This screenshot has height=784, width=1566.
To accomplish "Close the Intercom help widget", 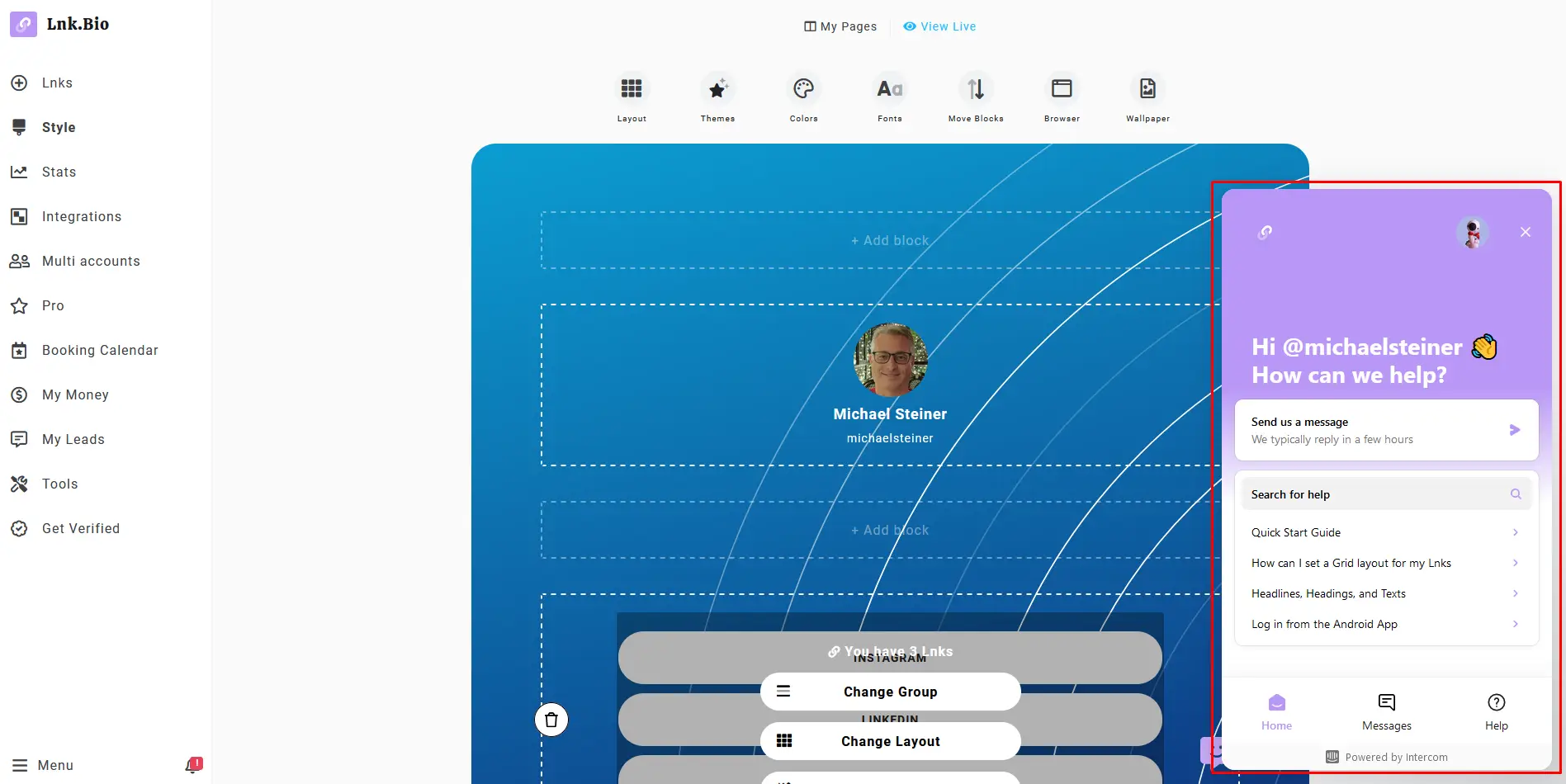I will tap(1526, 232).
